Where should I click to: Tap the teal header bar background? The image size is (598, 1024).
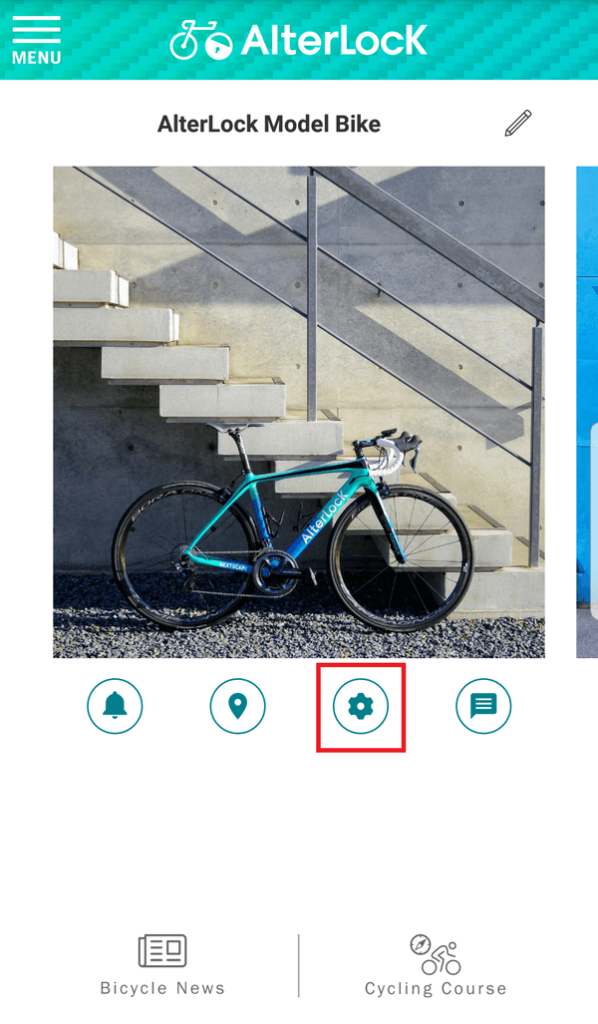(509, 40)
